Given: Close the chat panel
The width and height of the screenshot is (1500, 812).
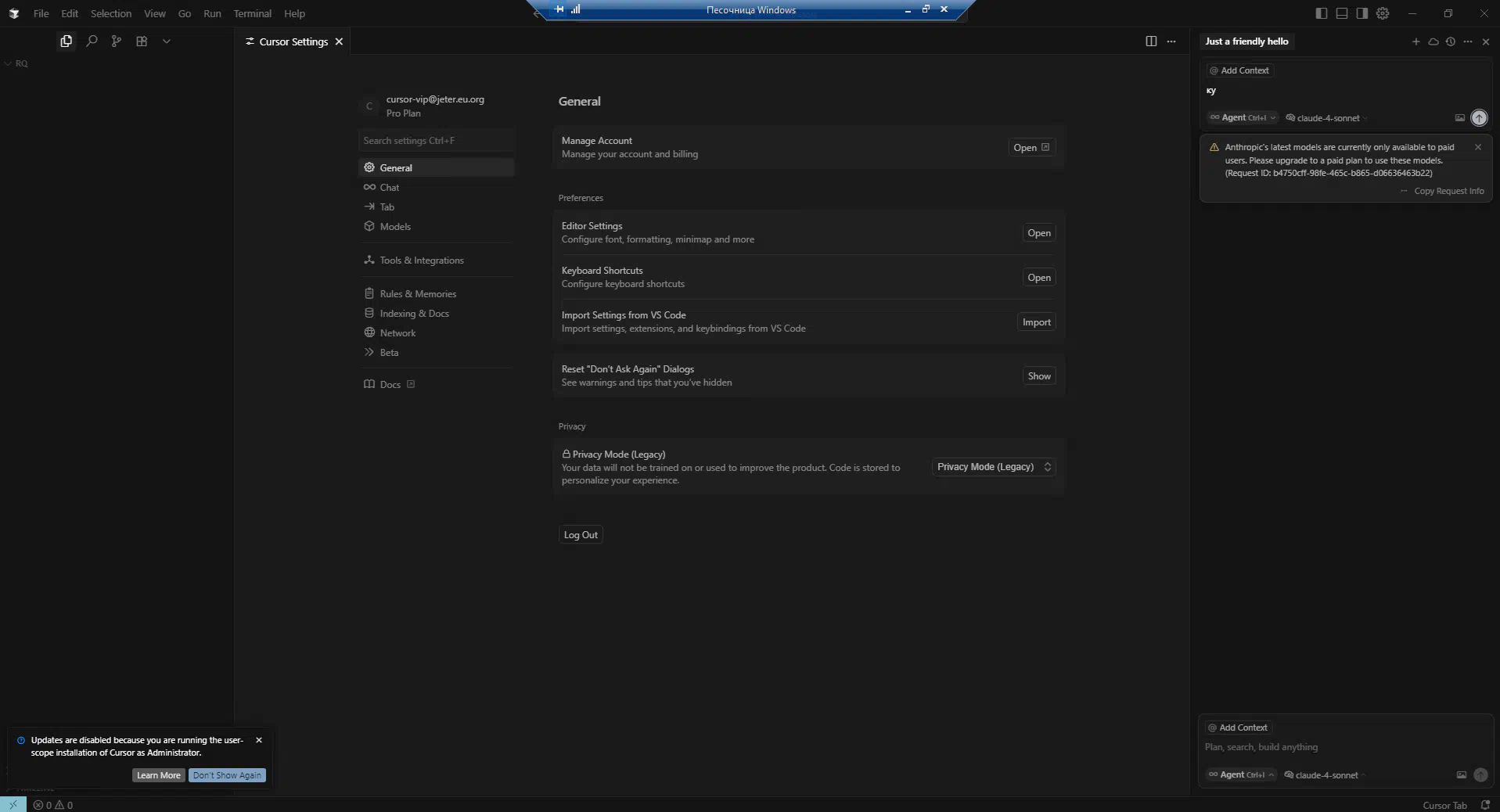Looking at the screenshot, I should click(x=1486, y=41).
